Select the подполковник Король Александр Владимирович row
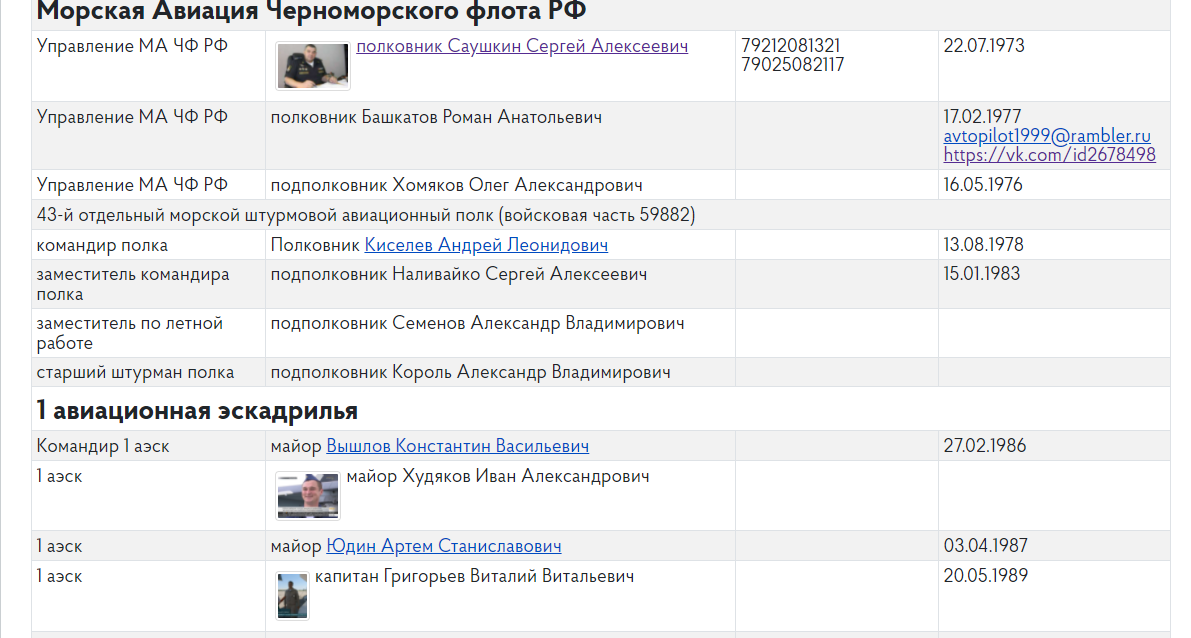Image resolution: width=1191 pixels, height=638 pixels. coord(471,372)
